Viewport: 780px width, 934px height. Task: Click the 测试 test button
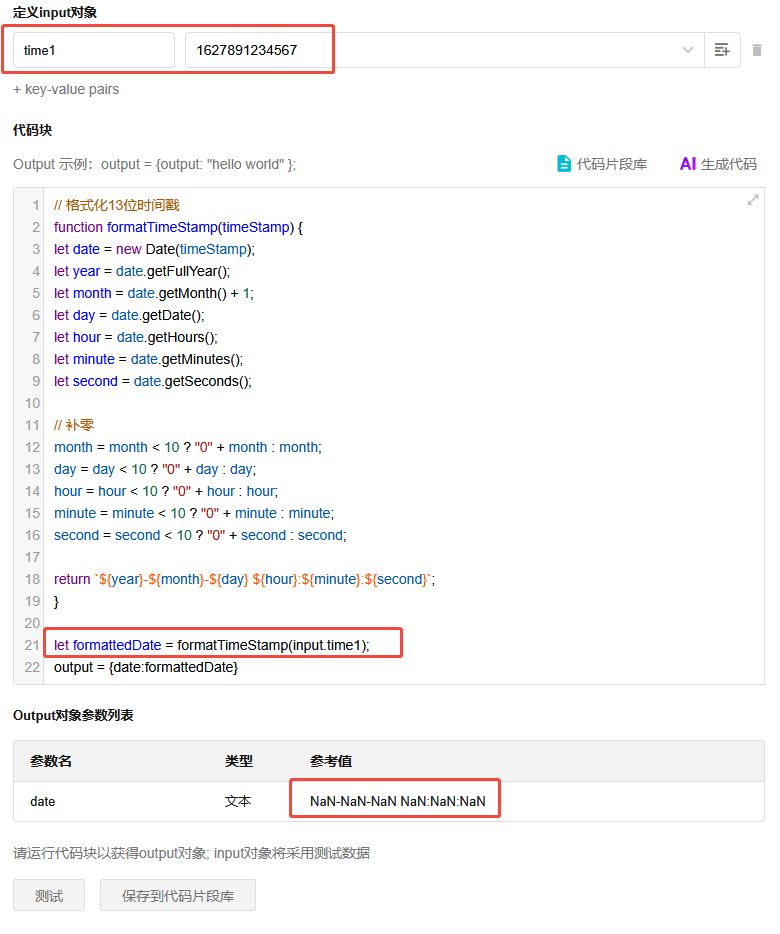48,895
